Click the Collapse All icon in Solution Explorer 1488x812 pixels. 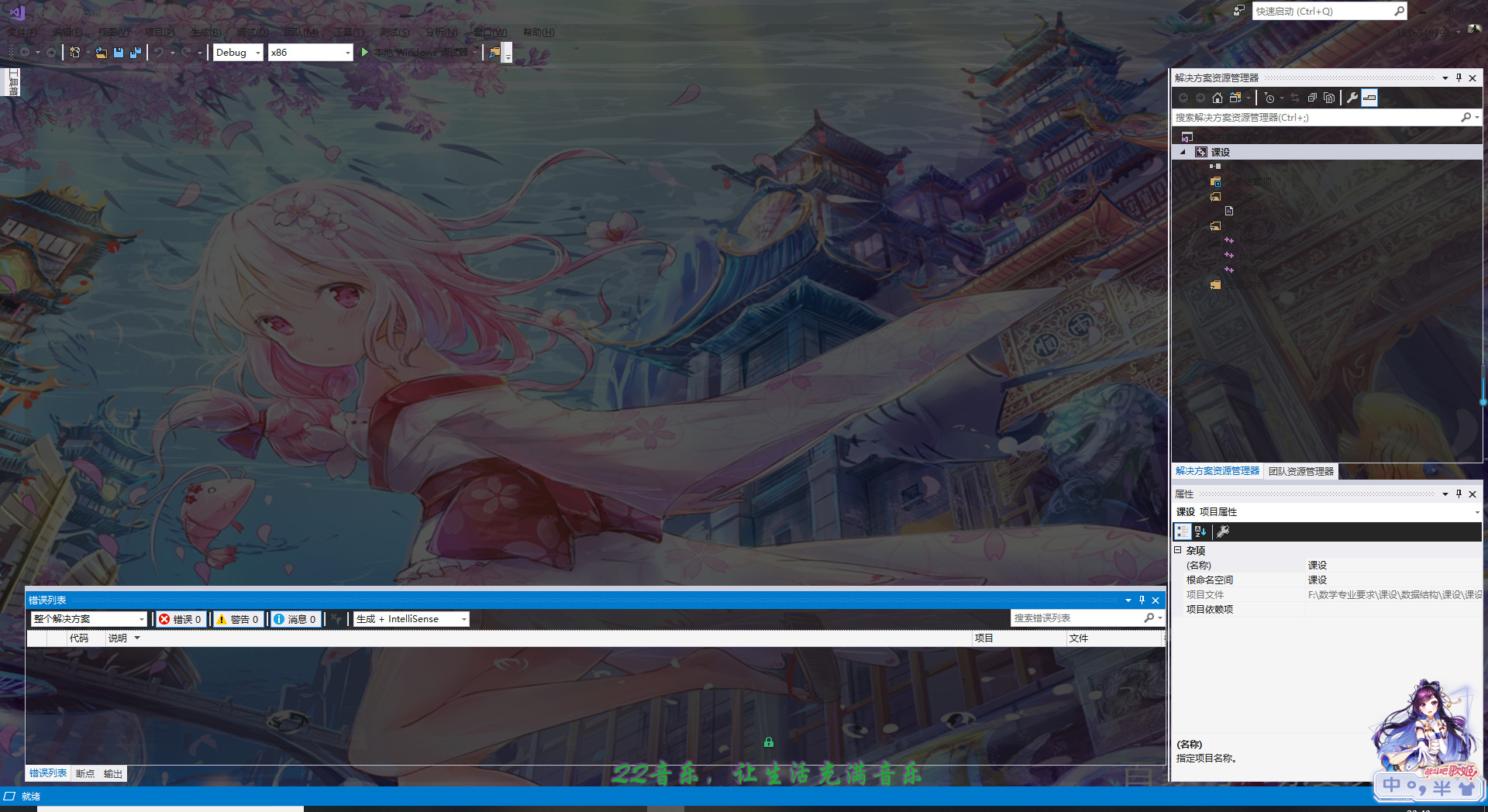click(x=1312, y=98)
